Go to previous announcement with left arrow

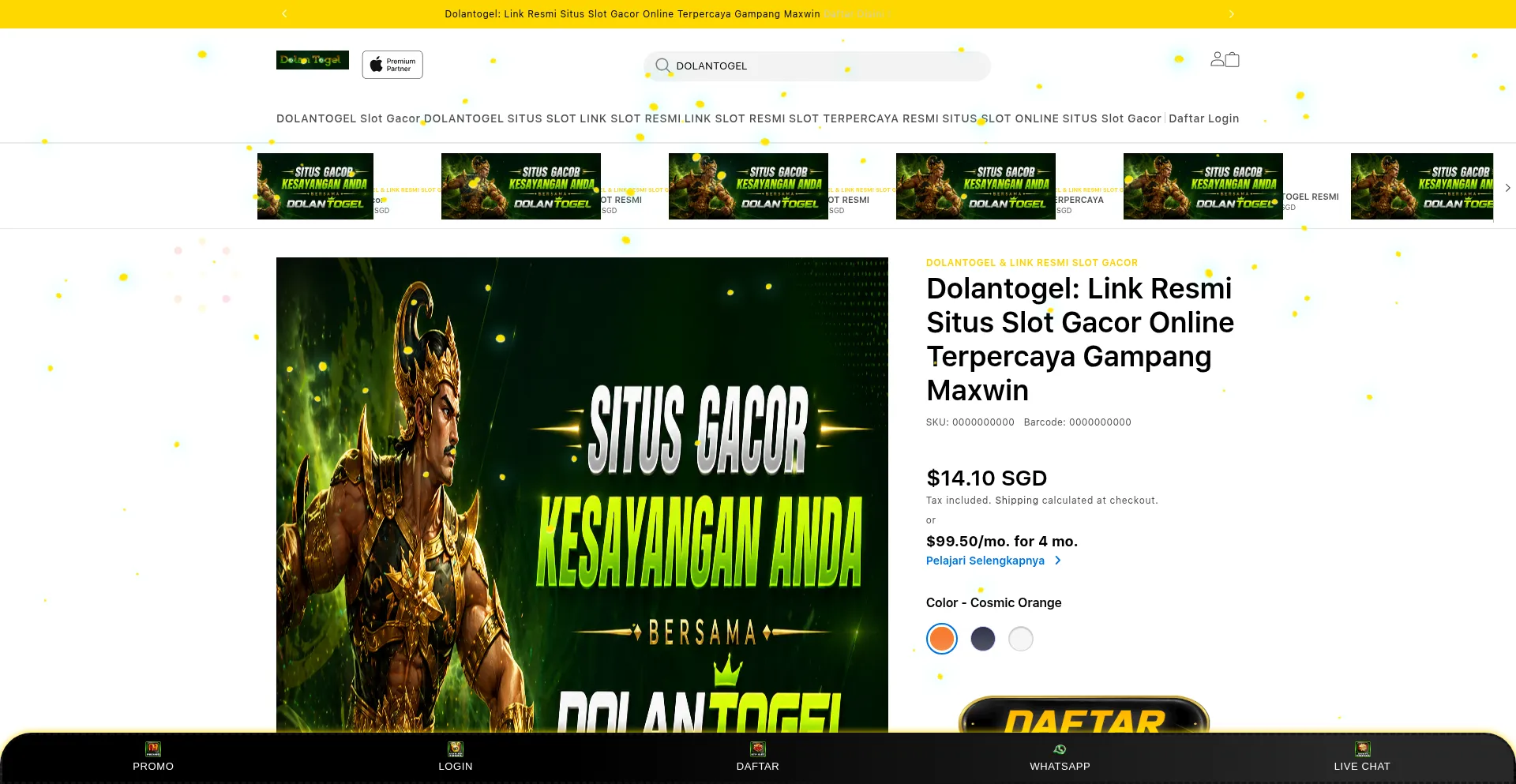click(284, 13)
